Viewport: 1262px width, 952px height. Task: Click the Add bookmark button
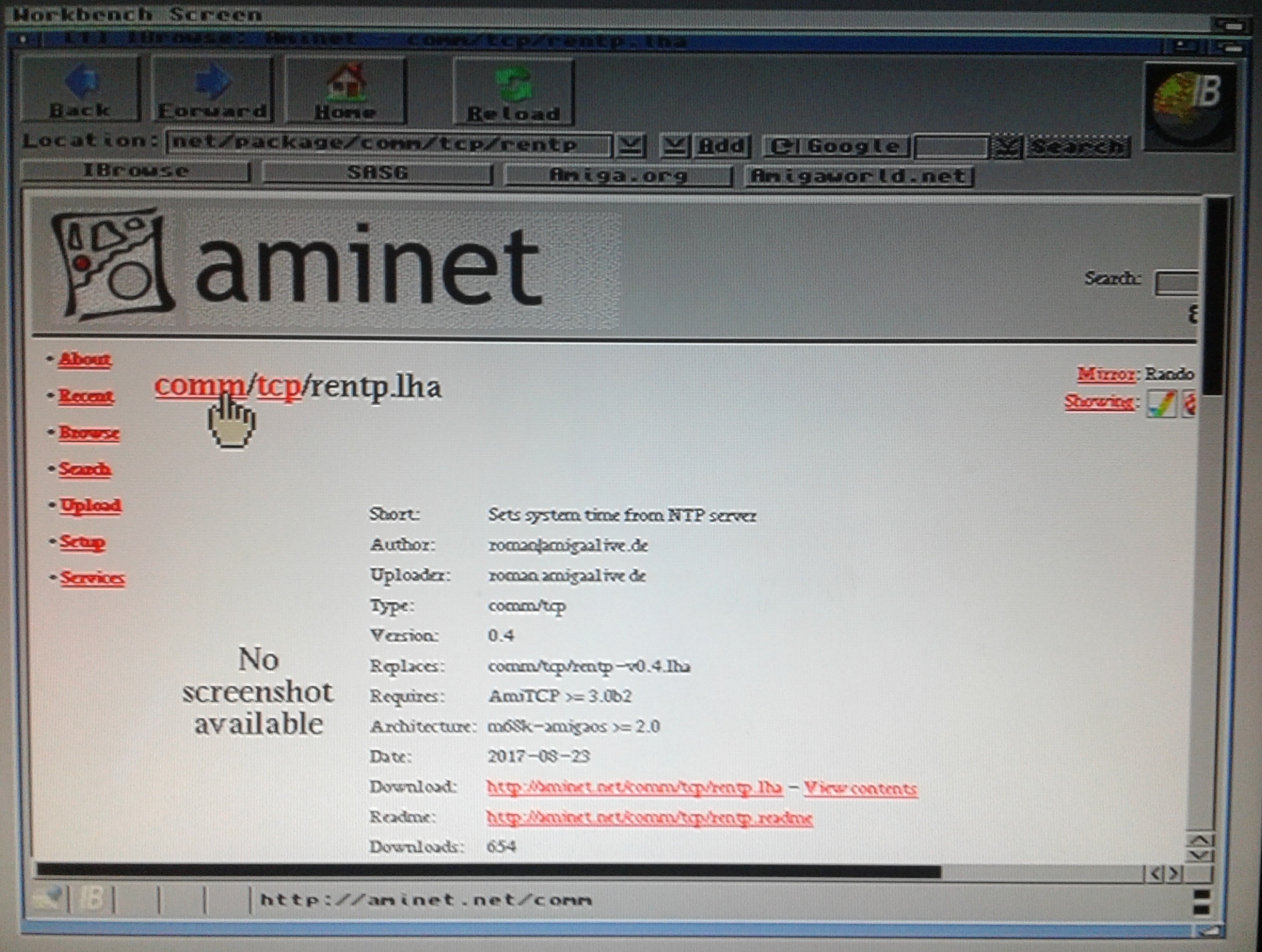coord(722,145)
